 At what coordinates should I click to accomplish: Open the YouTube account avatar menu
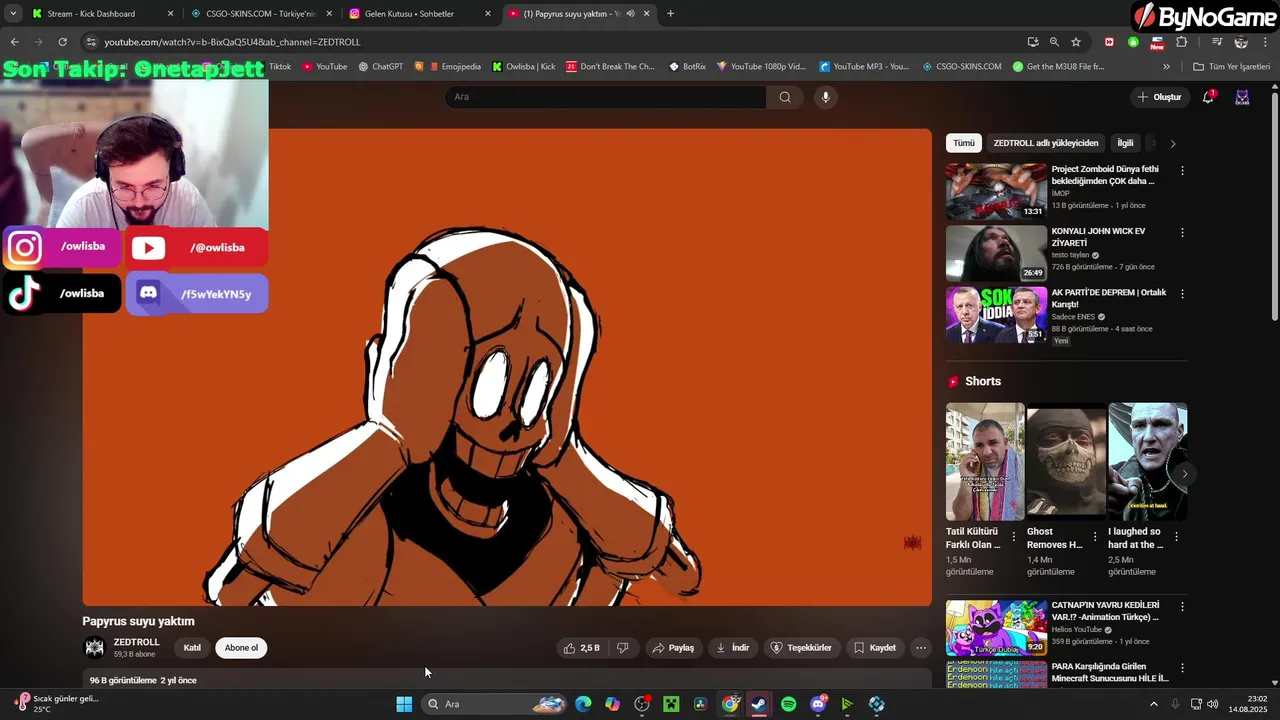pos(1242,97)
